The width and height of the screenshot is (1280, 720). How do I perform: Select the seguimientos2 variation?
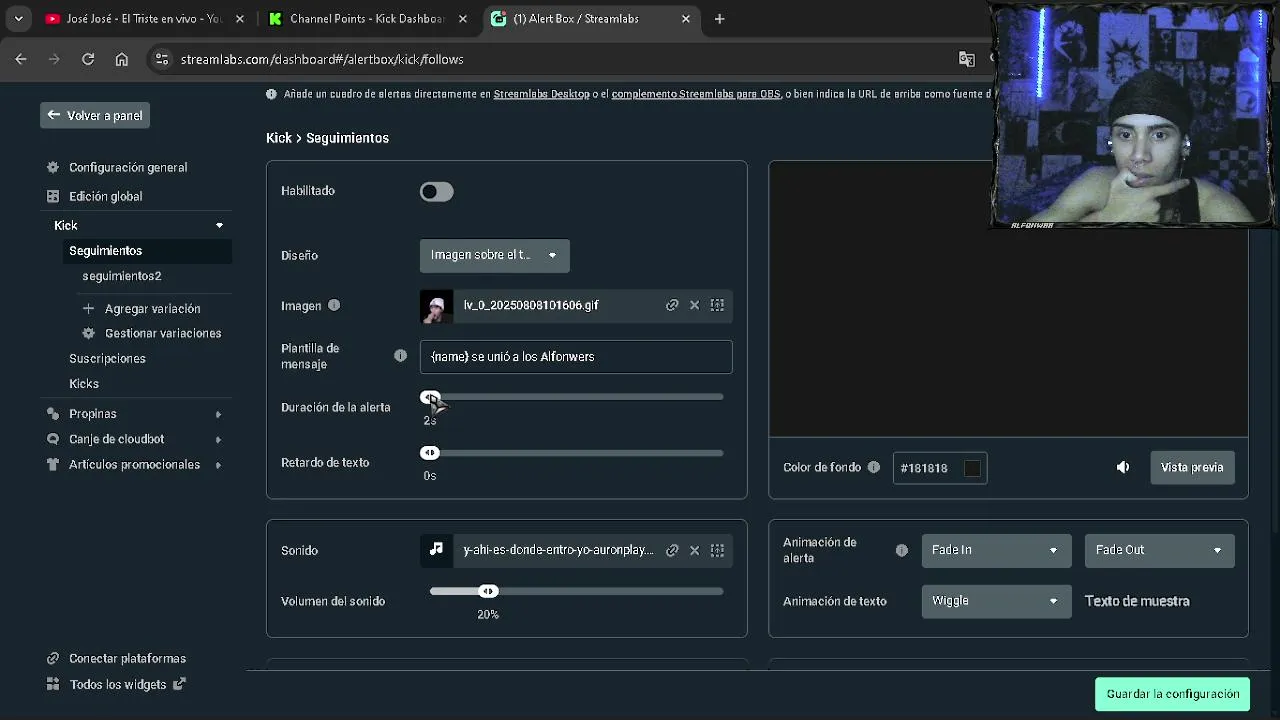coord(121,276)
